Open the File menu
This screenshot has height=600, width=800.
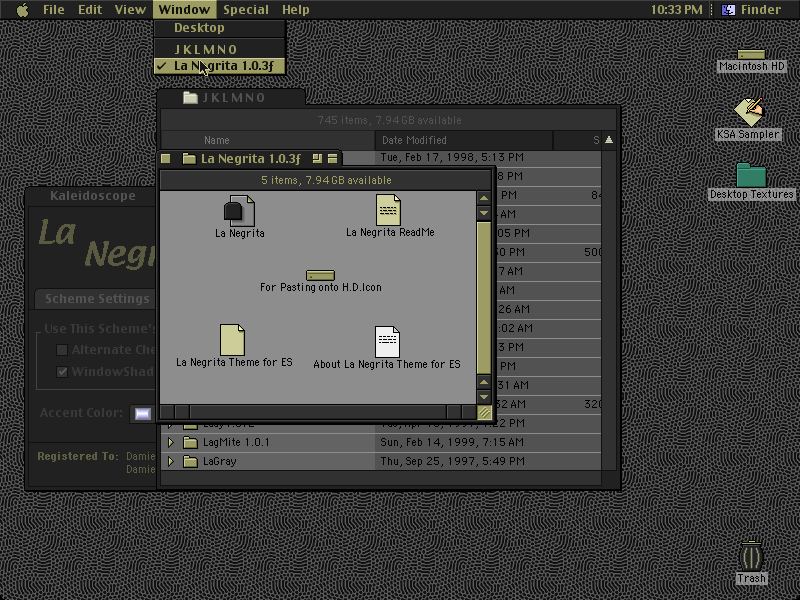click(54, 10)
